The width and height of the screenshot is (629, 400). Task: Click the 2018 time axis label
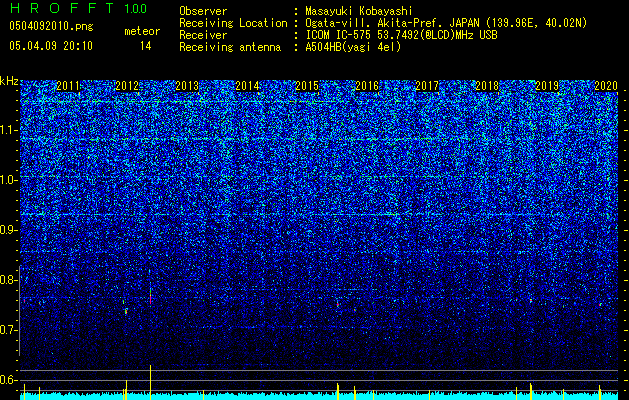coord(487,86)
